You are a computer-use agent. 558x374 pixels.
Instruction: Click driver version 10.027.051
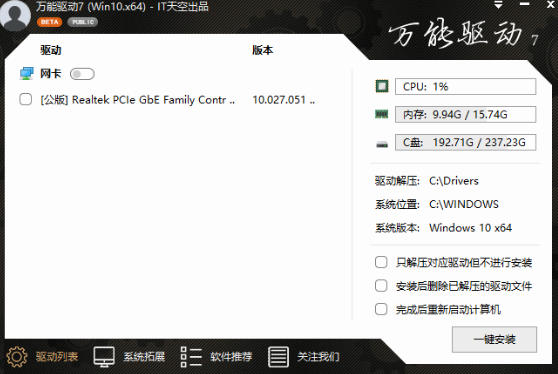pyautogui.click(x=284, y=100)
